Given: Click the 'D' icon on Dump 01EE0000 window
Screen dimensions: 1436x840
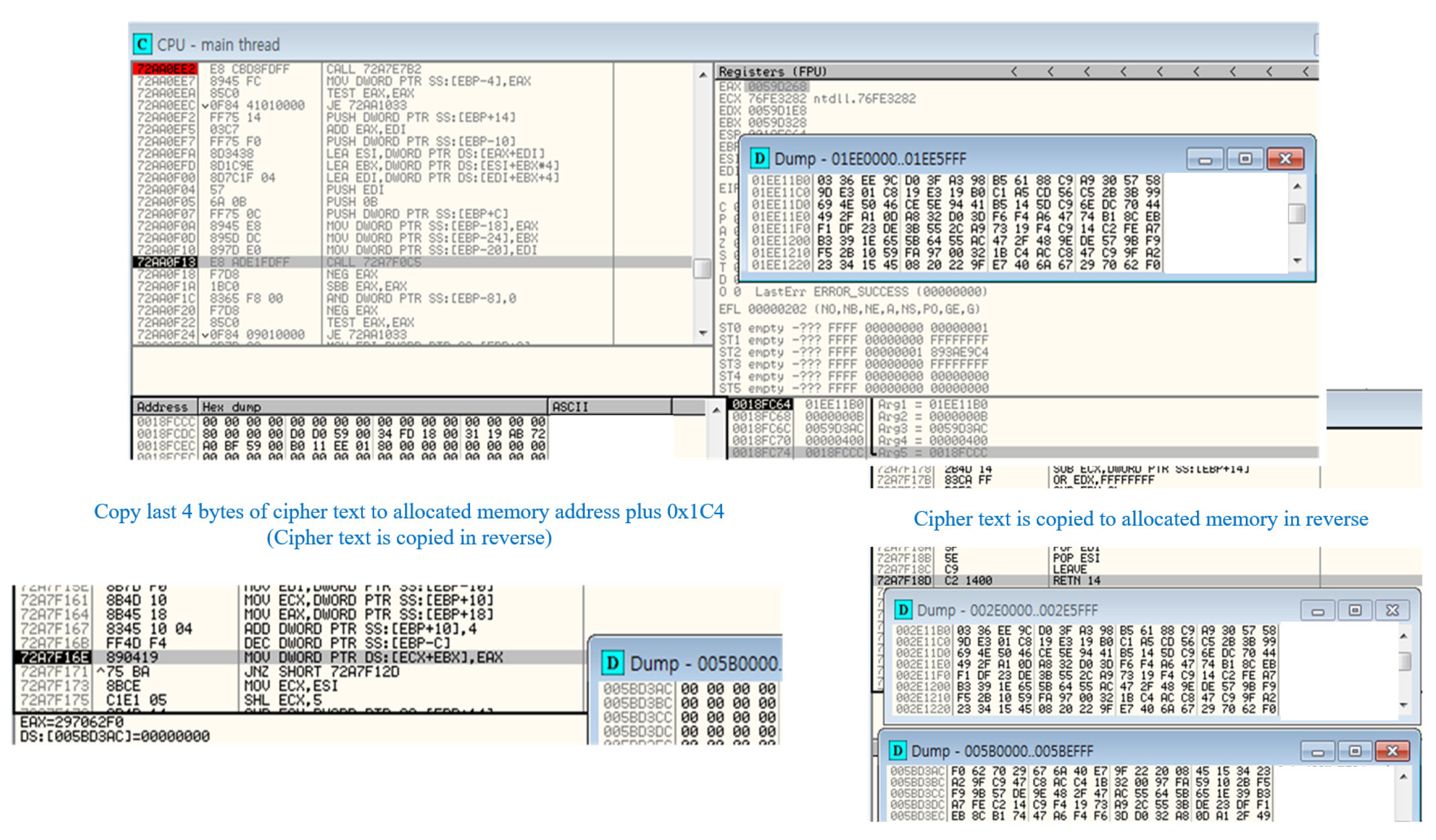Looking at the screenshot, I should click(760, 159).
